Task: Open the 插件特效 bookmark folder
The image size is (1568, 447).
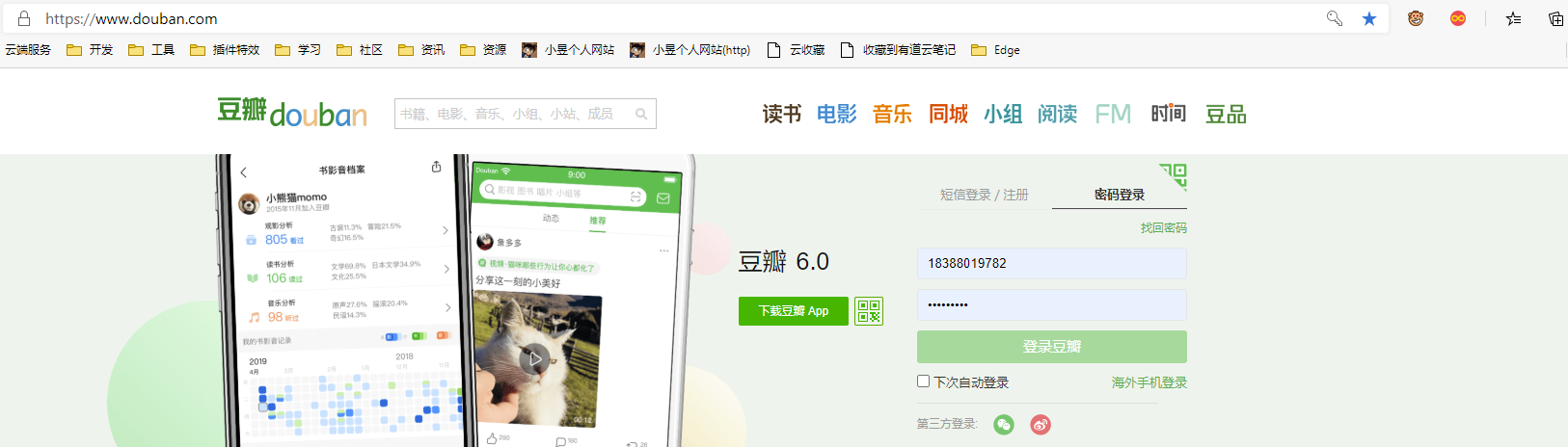Action: [225, 50]
